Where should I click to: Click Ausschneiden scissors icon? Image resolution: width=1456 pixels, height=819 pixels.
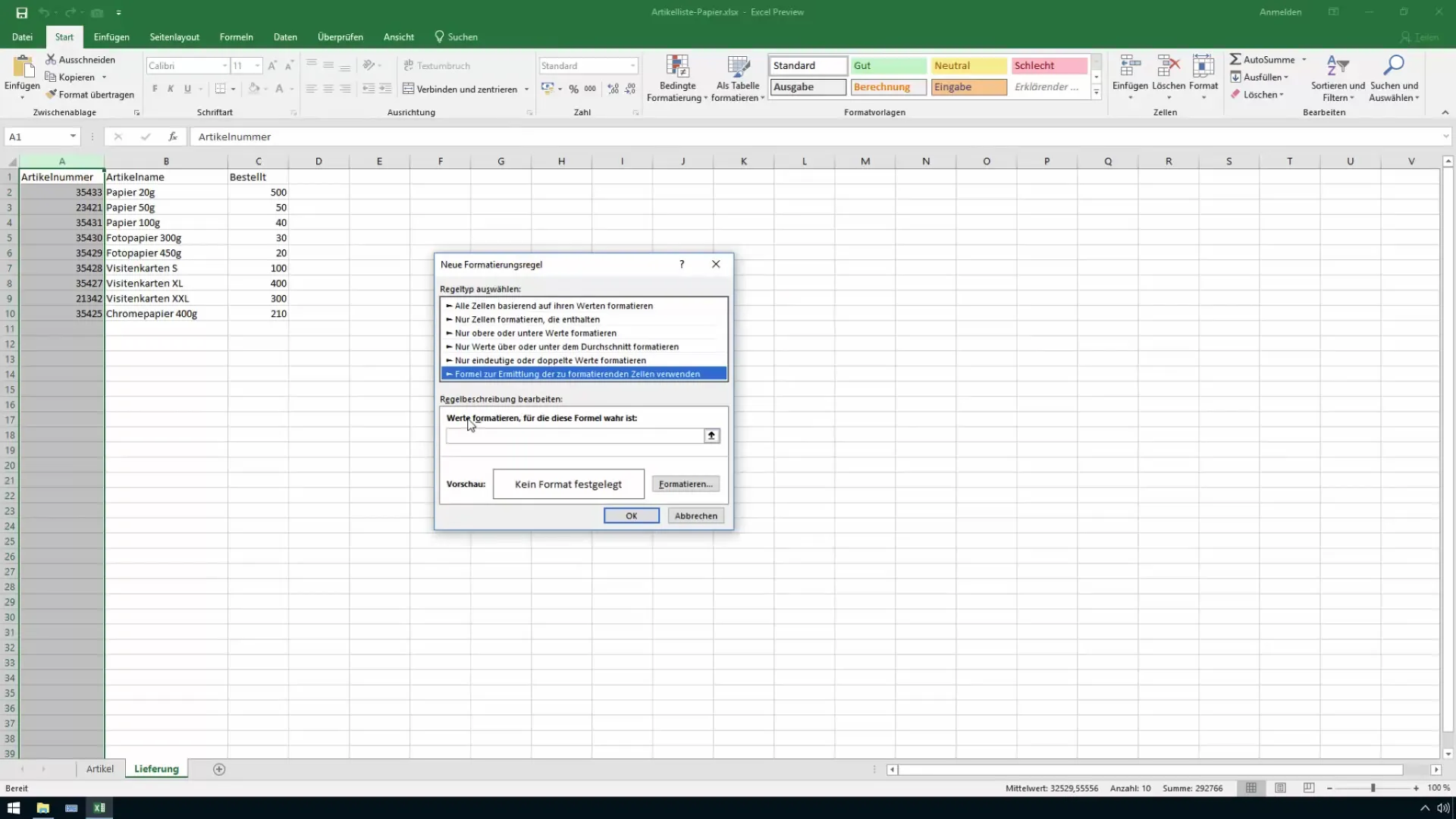(x=51, y=59)
